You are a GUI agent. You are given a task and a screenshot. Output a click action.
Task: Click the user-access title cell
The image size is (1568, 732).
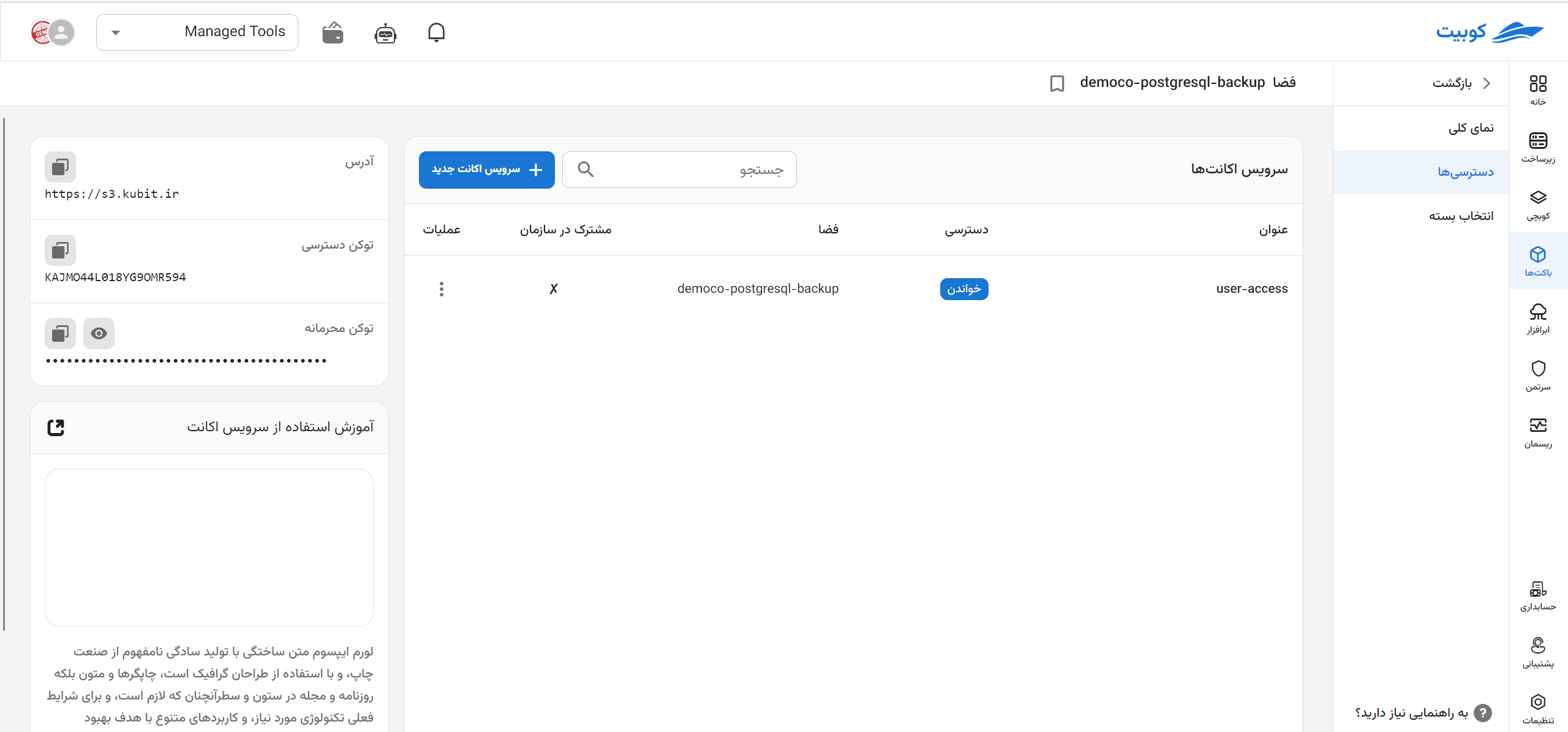[1252, 289]
